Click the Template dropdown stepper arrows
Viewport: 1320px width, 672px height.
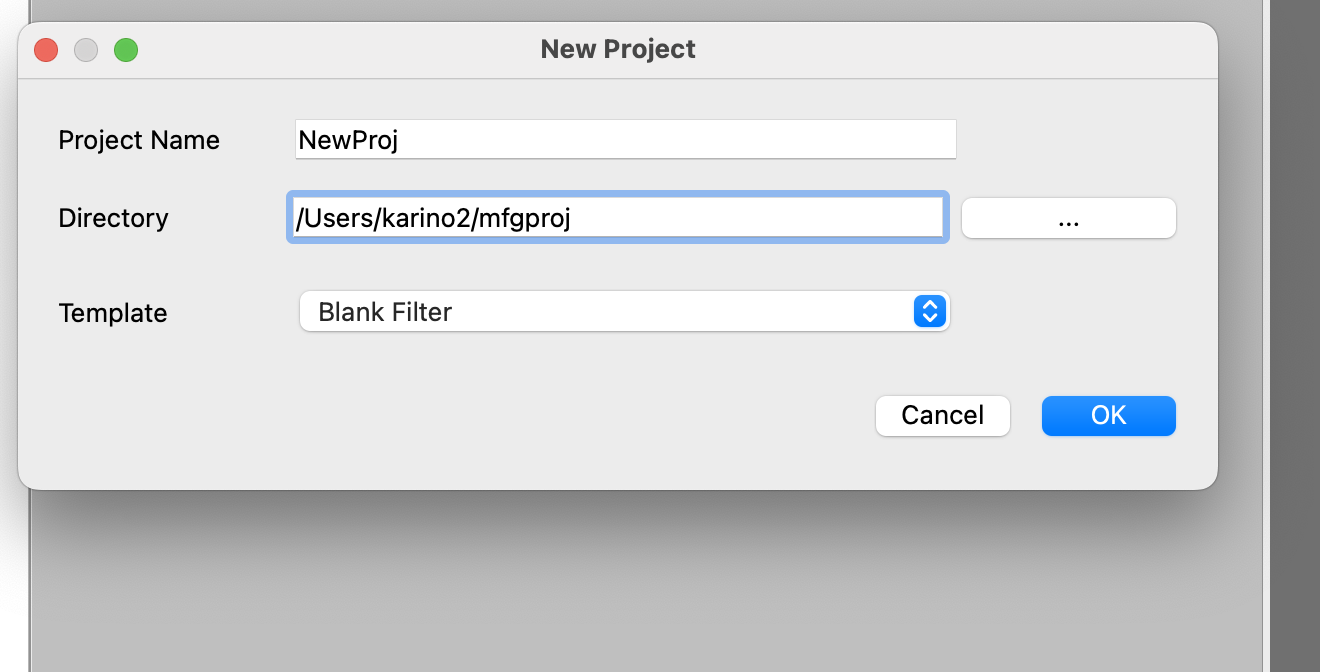tap(929, 311)
